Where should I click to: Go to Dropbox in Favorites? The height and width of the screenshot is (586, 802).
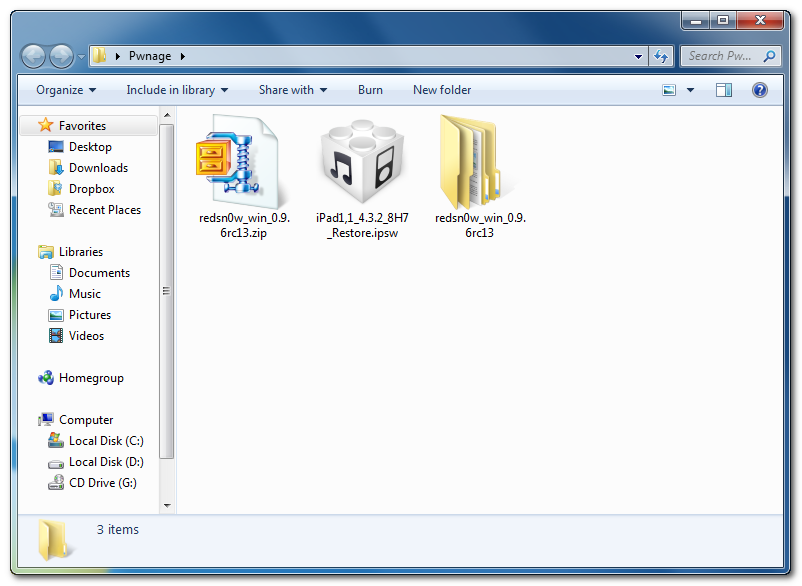(91, 189)
